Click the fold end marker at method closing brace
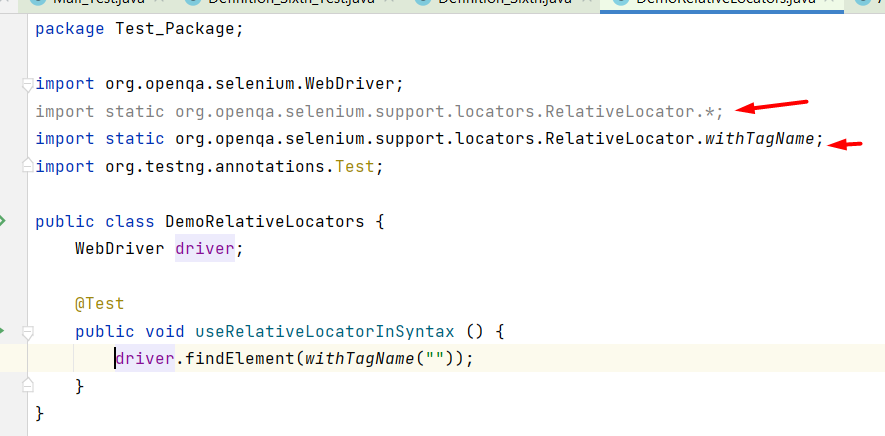Viewport: 885px width, 436px height. (29, 385)
